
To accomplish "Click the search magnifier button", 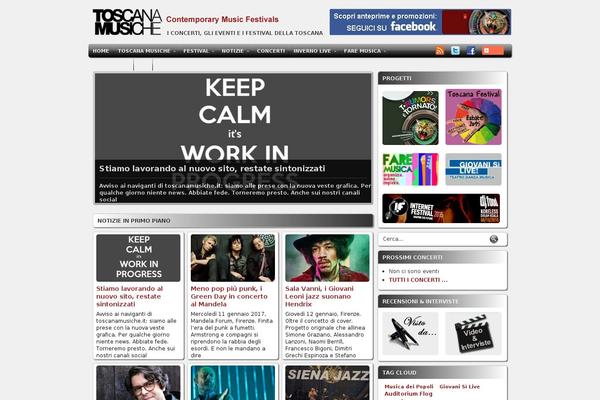I will pos(494,239).
